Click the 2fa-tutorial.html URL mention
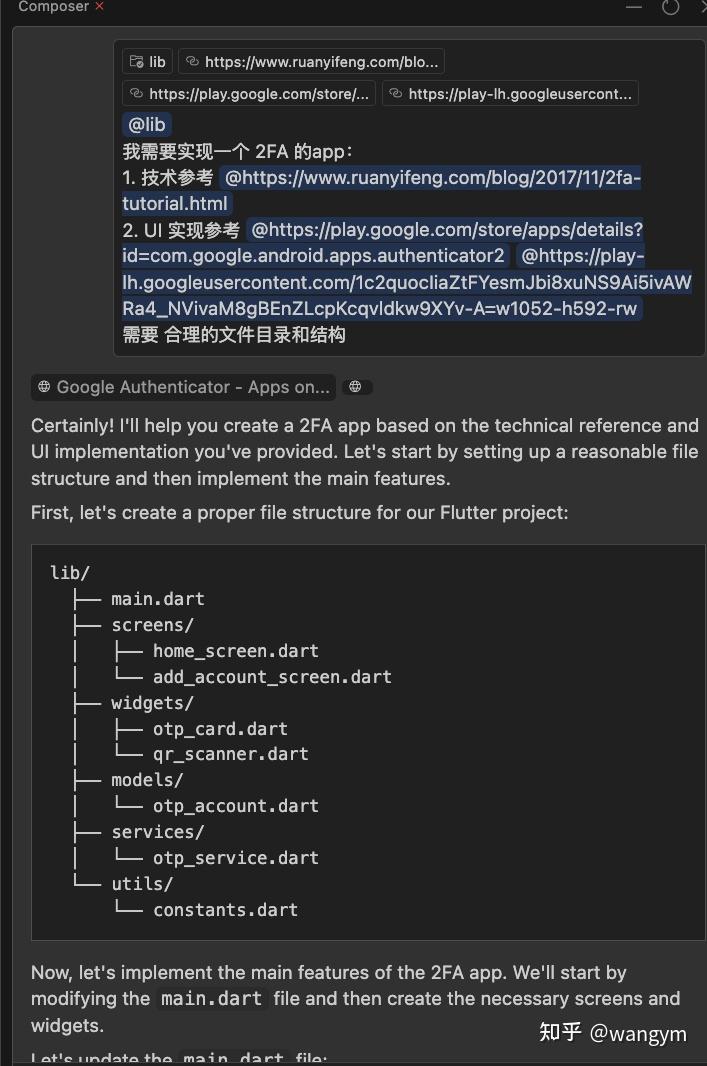The width and height of the screenshot is (707, 1066). tap(381, 190)
